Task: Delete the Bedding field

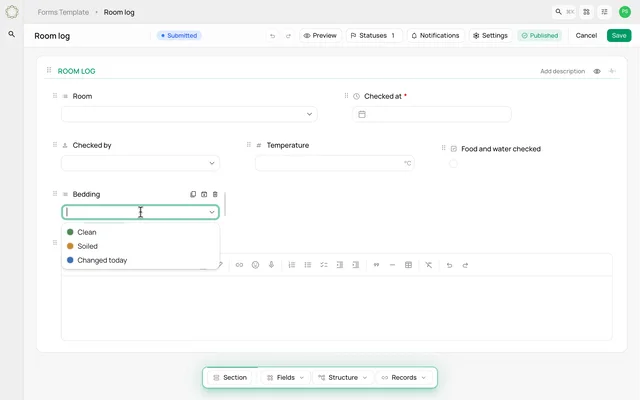Action: (215, 194)
